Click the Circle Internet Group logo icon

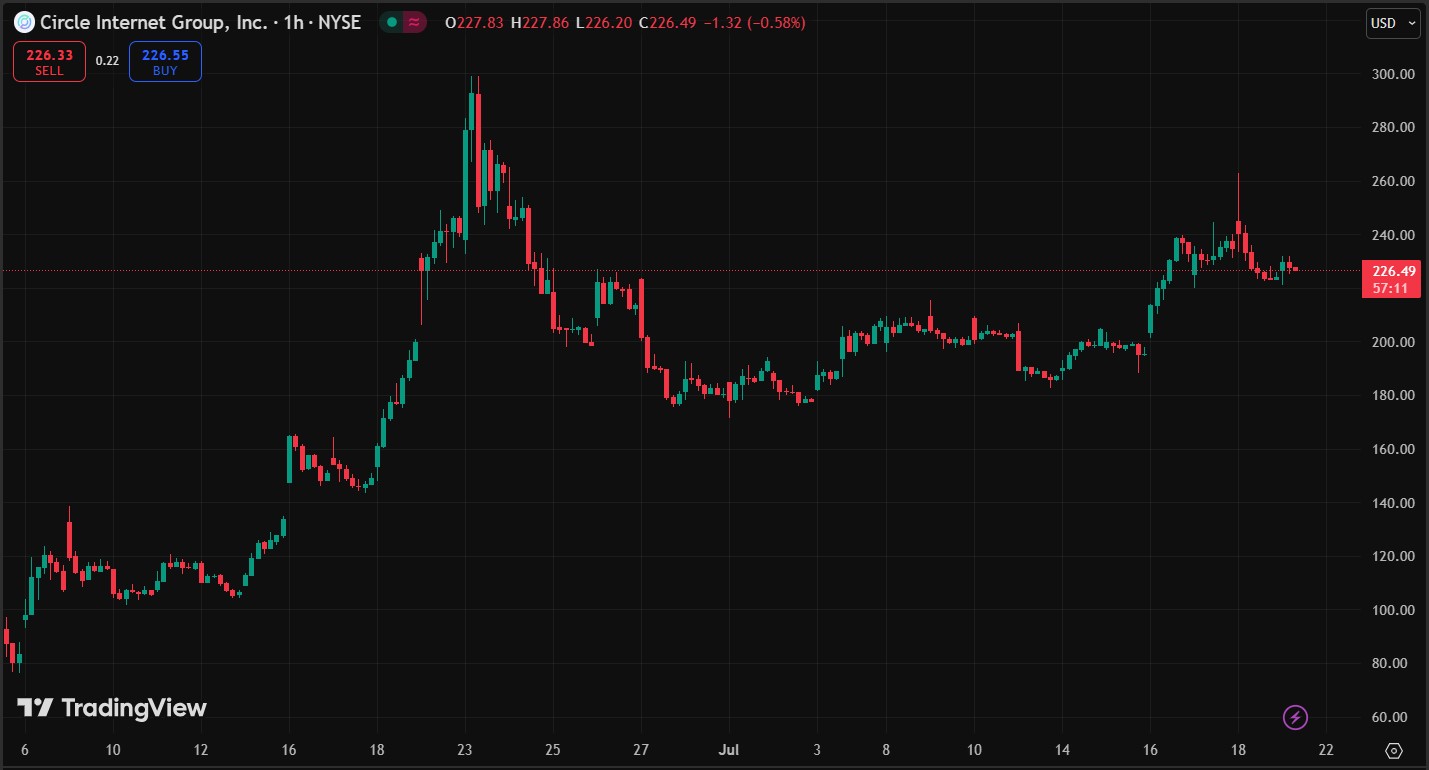23,22
